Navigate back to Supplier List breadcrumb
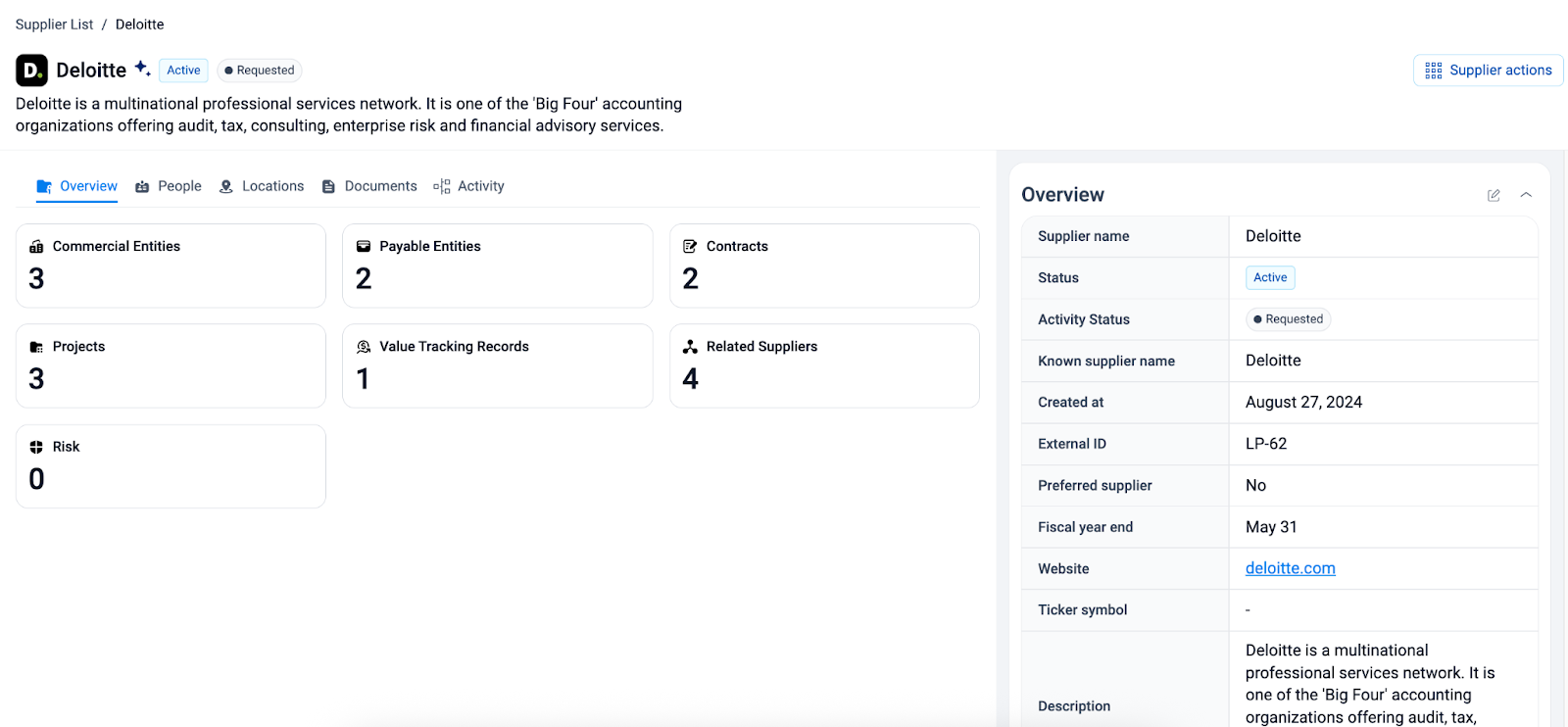This screenshot has width=1568, height=727. [54, 24]
